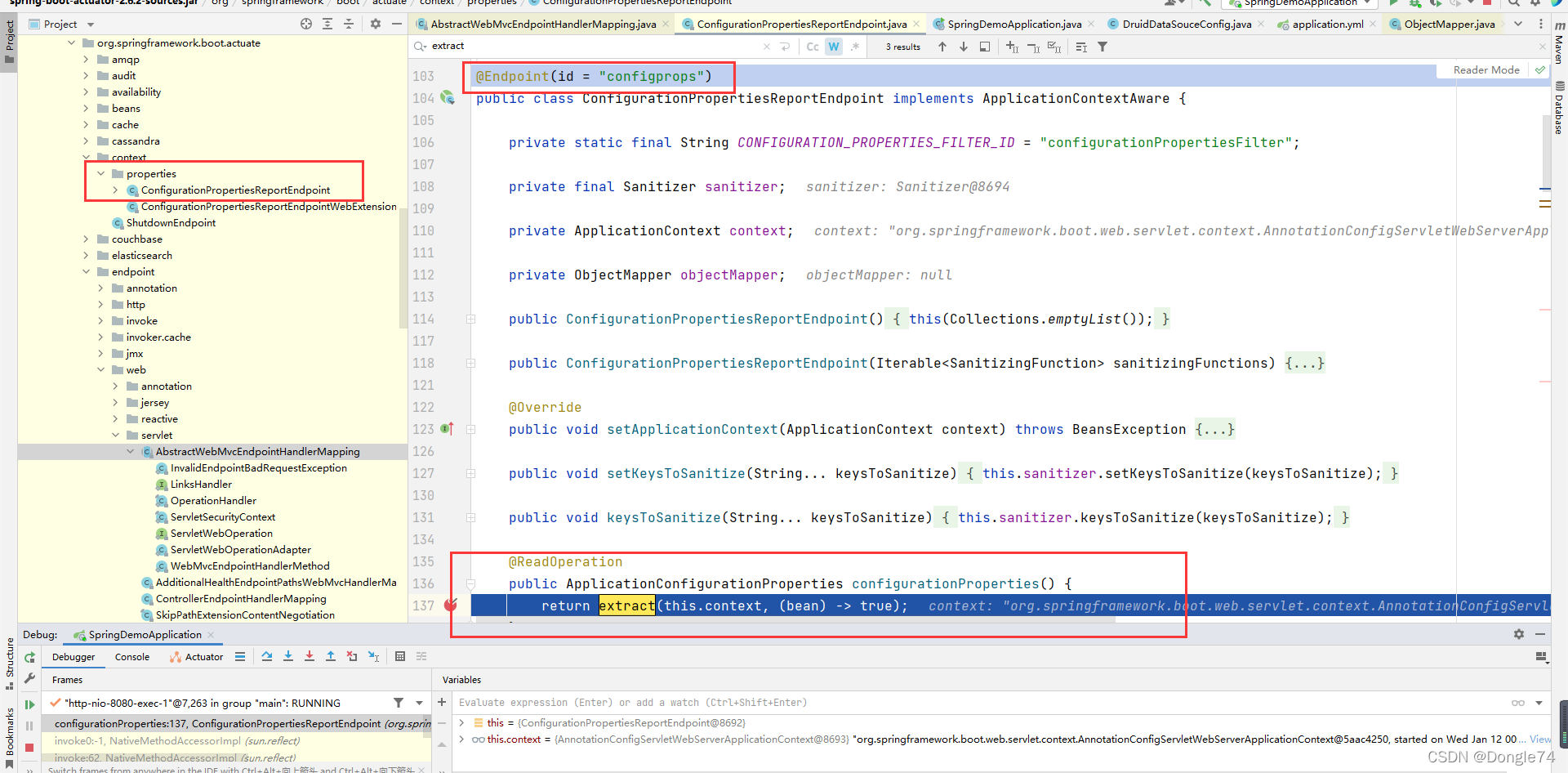
Task: Switch to SpringDemoApplication.java tab
Action: (x=1014, y=25)
